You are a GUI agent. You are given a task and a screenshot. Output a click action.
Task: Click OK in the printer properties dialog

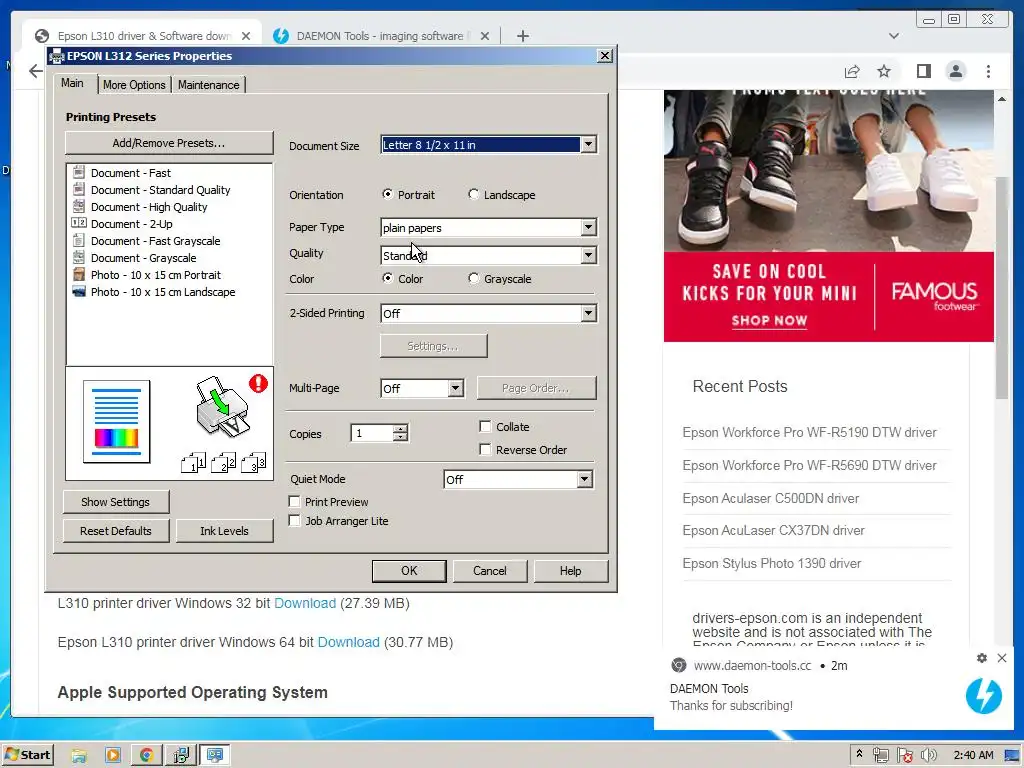click(x=409, y=571)
